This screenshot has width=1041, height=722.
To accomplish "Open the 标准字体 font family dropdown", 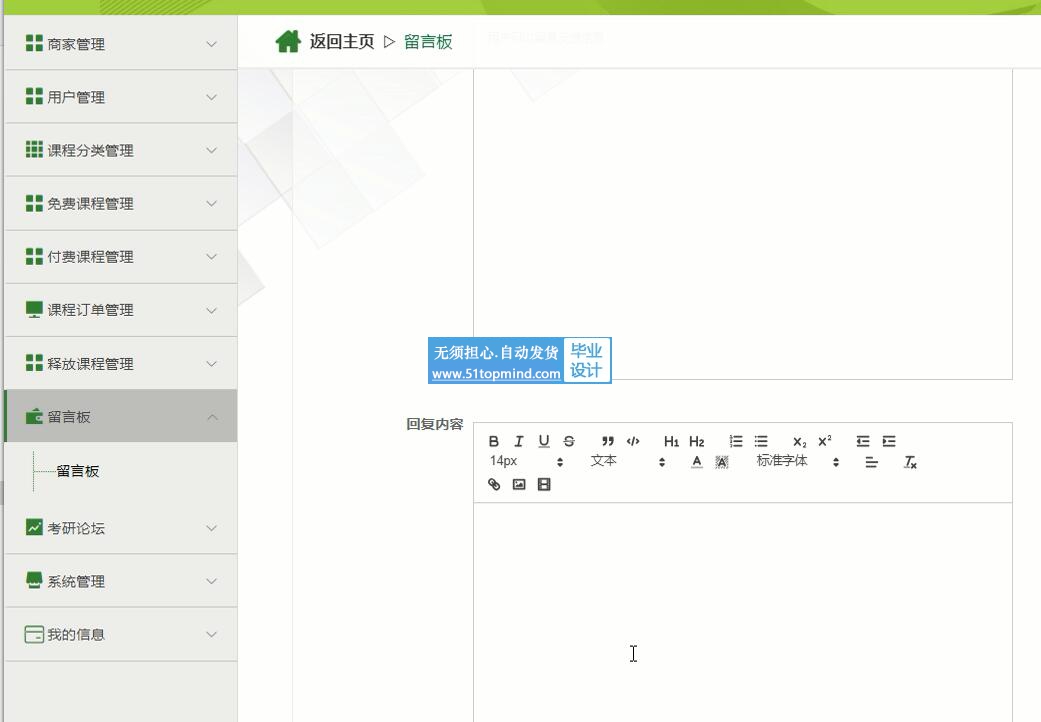I will click(x=797, y=461).
